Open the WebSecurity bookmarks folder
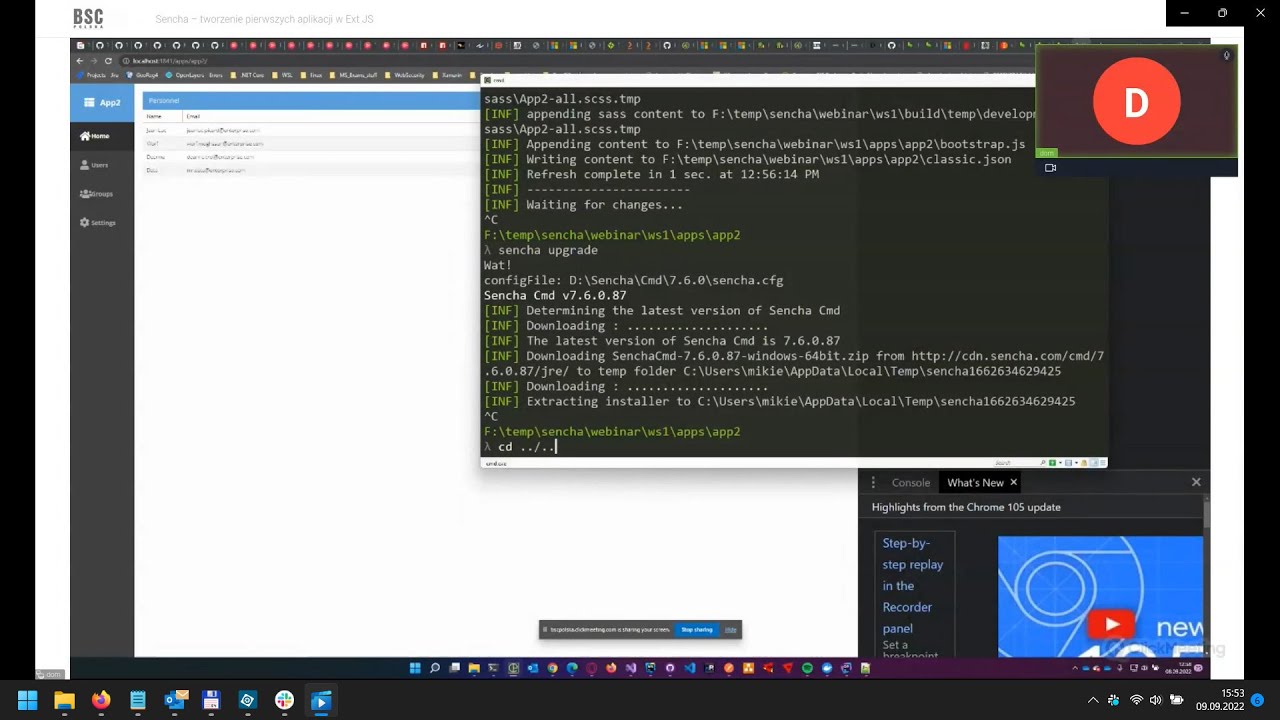 click(x=406, y=75)
